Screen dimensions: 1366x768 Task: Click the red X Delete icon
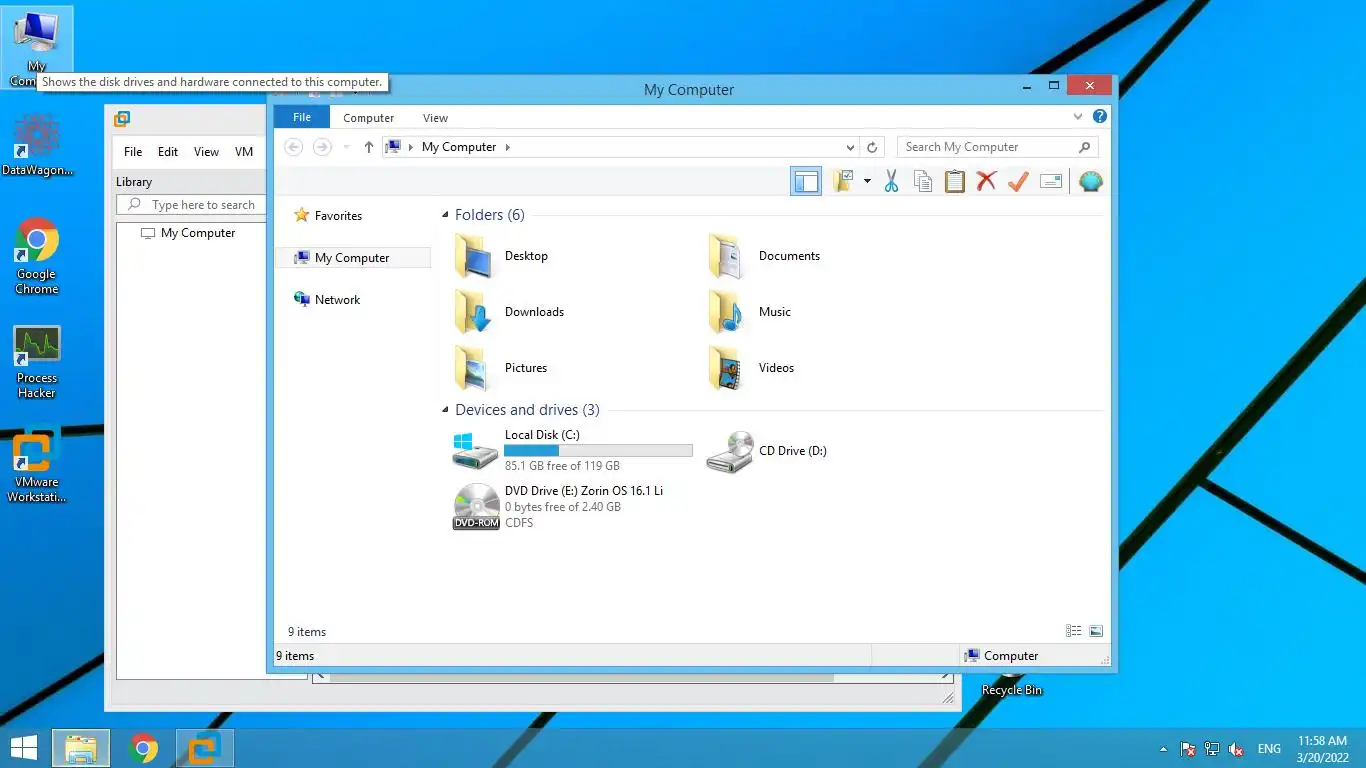pyautogui.click(x=987, y=181)
